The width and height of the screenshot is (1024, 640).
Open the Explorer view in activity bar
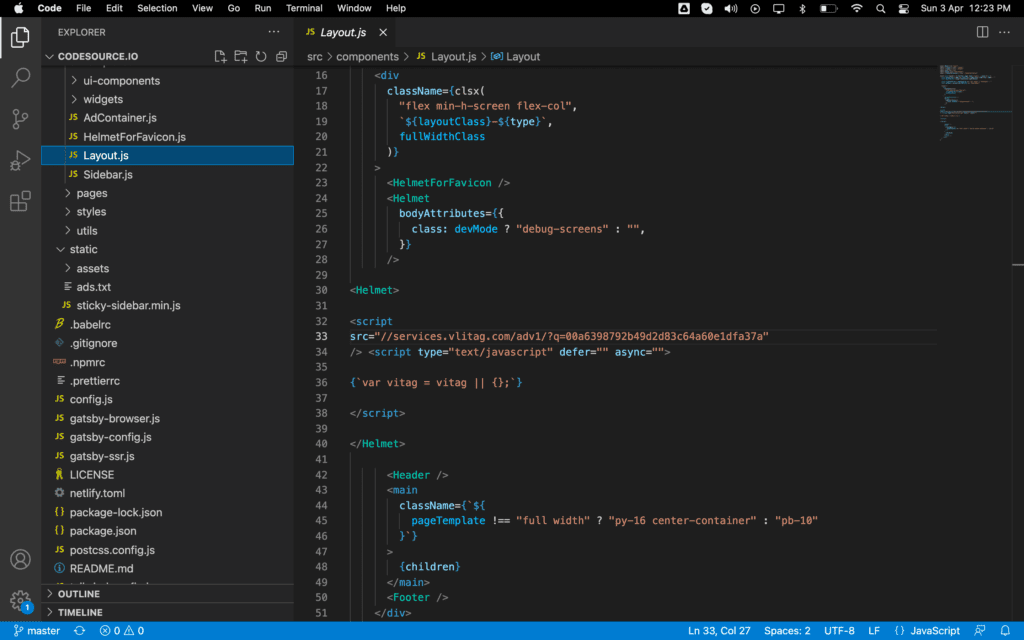20,37
